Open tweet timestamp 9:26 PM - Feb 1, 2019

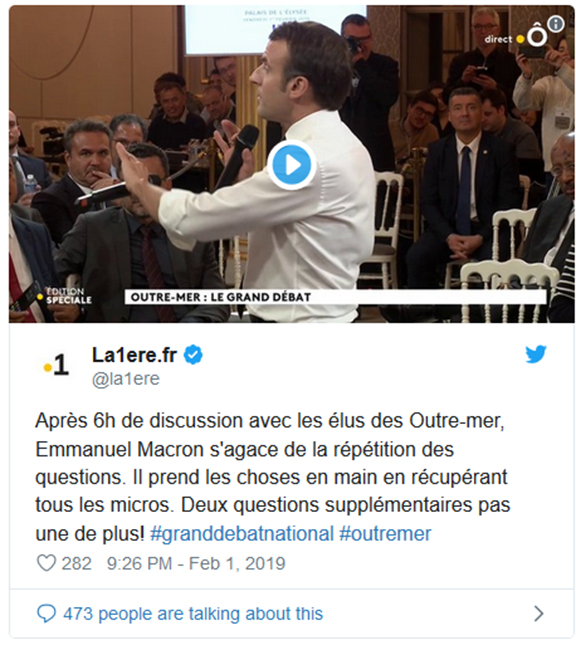point(196,564)
